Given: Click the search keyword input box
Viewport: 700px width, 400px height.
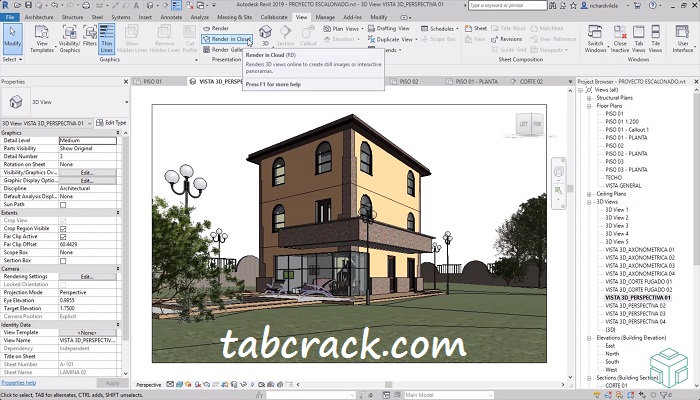Looking at the screenshot, I should point(508,5).
